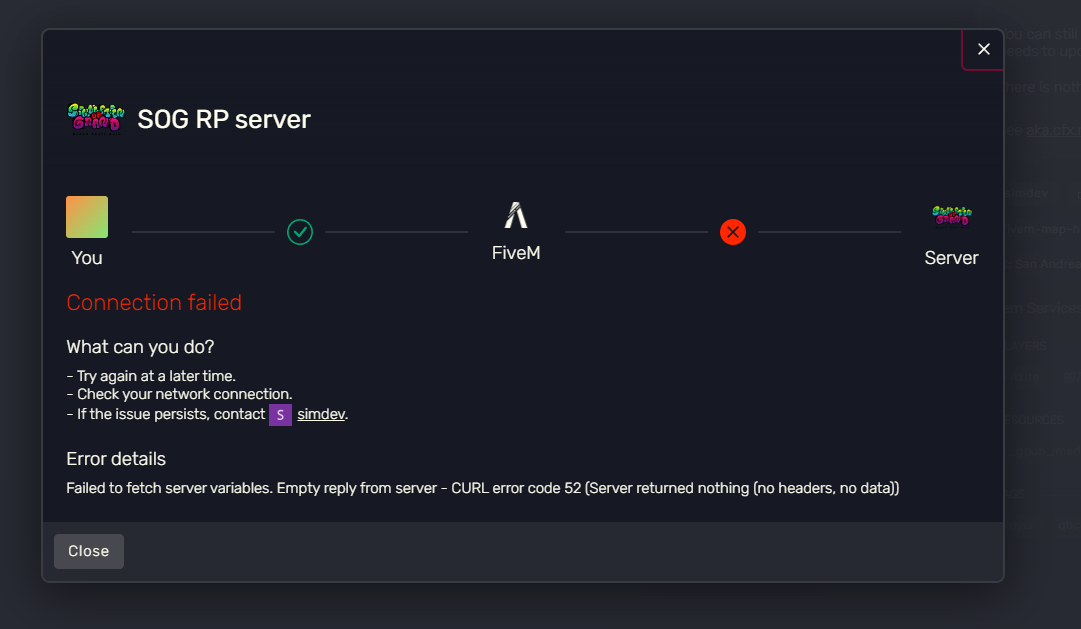Select the SOG RP server title text
Image resolution: width=1081 pixels, height=629 pixels.
click(224, 119)
